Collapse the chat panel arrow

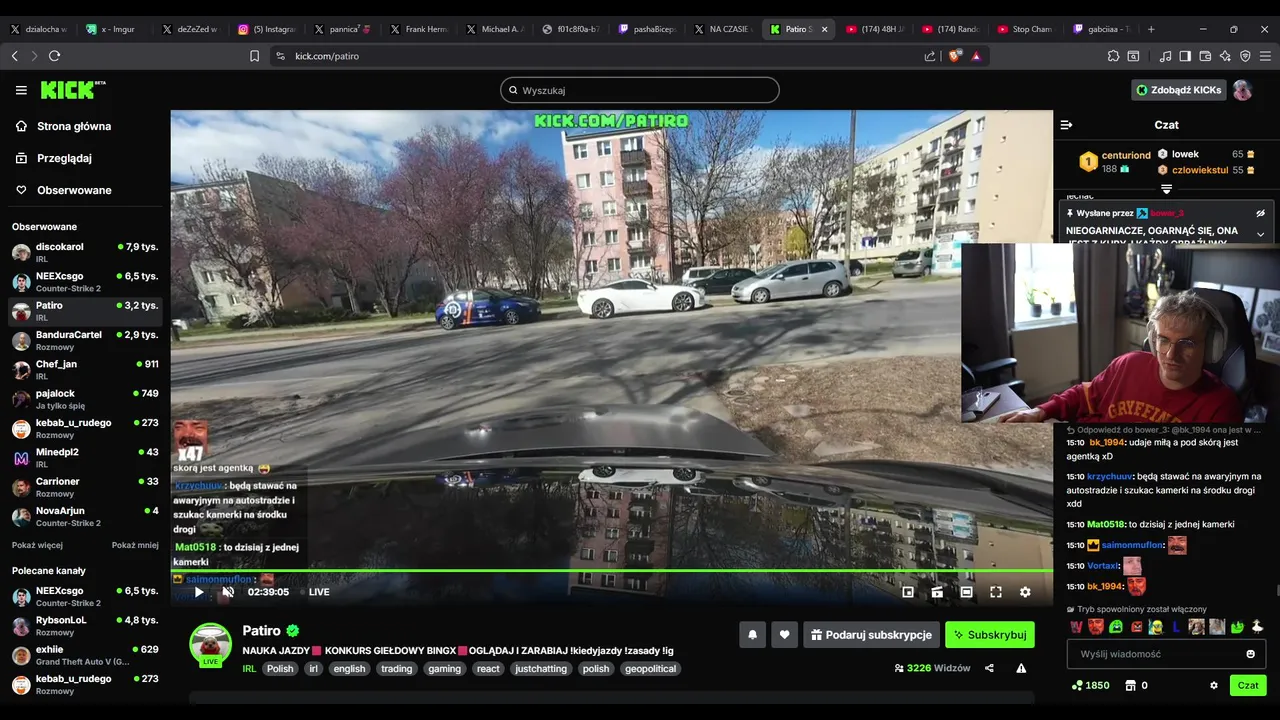click(1066, 125)
